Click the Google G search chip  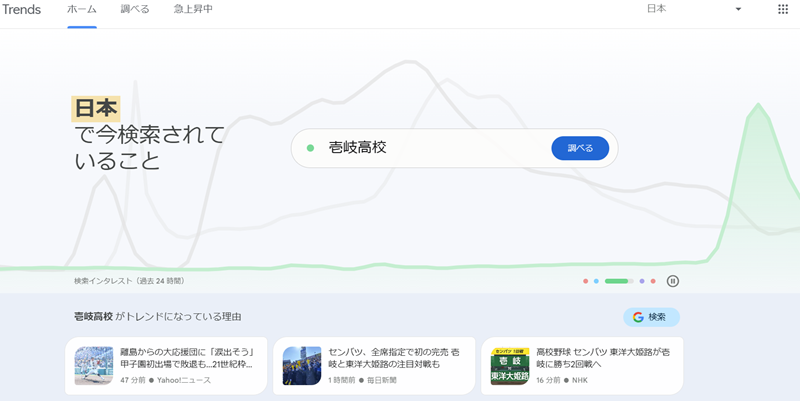click(x=651, y=317)
